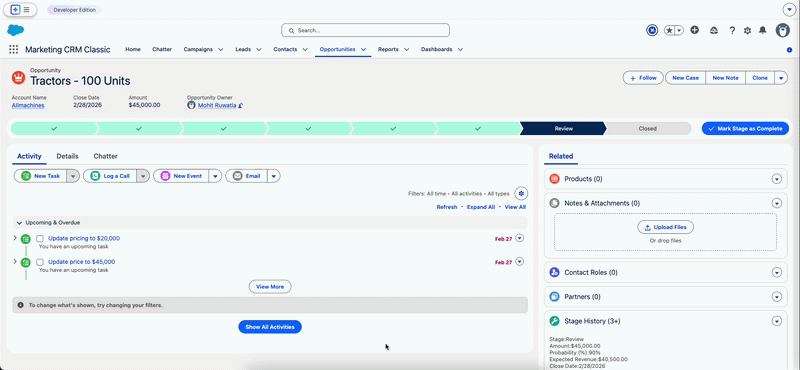The width and height of the screenshot is (800, 370).
Task: Open the New Task dropdown arrow
Action: (x=73, y=176)
